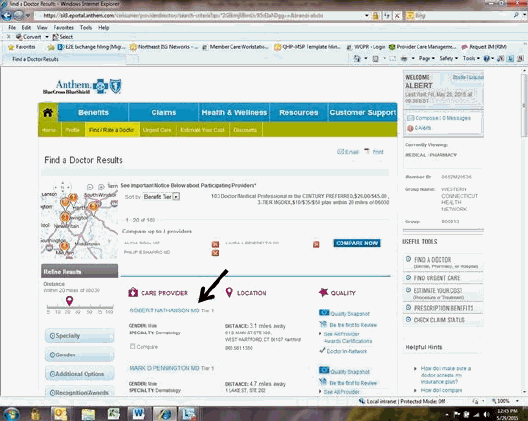Click the home icon in navigation bar
Image resolution: width=528 pixels, height=421 pixels.
(x=48, y=112)
